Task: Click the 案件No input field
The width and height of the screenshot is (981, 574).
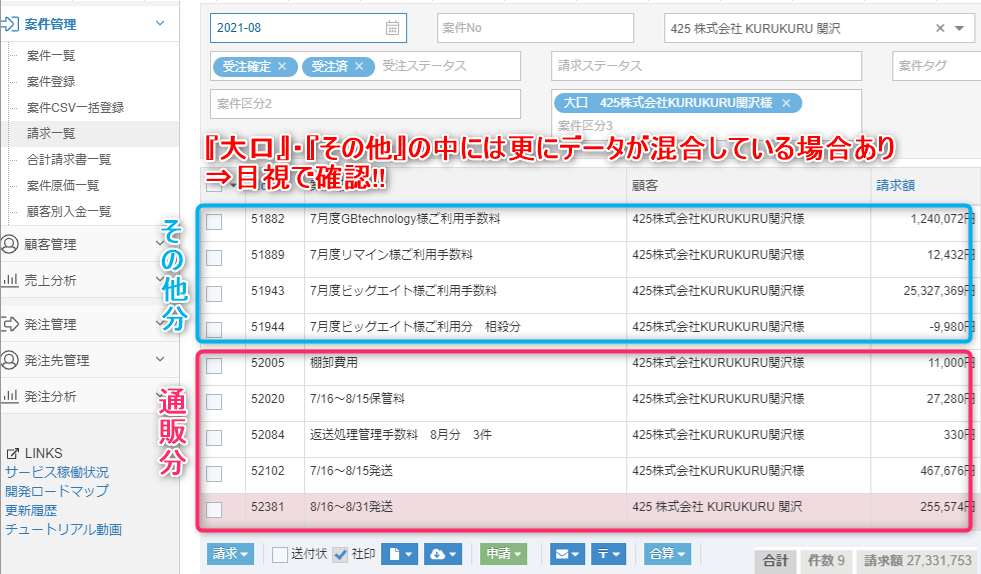Action: click(x=536, y=28)
